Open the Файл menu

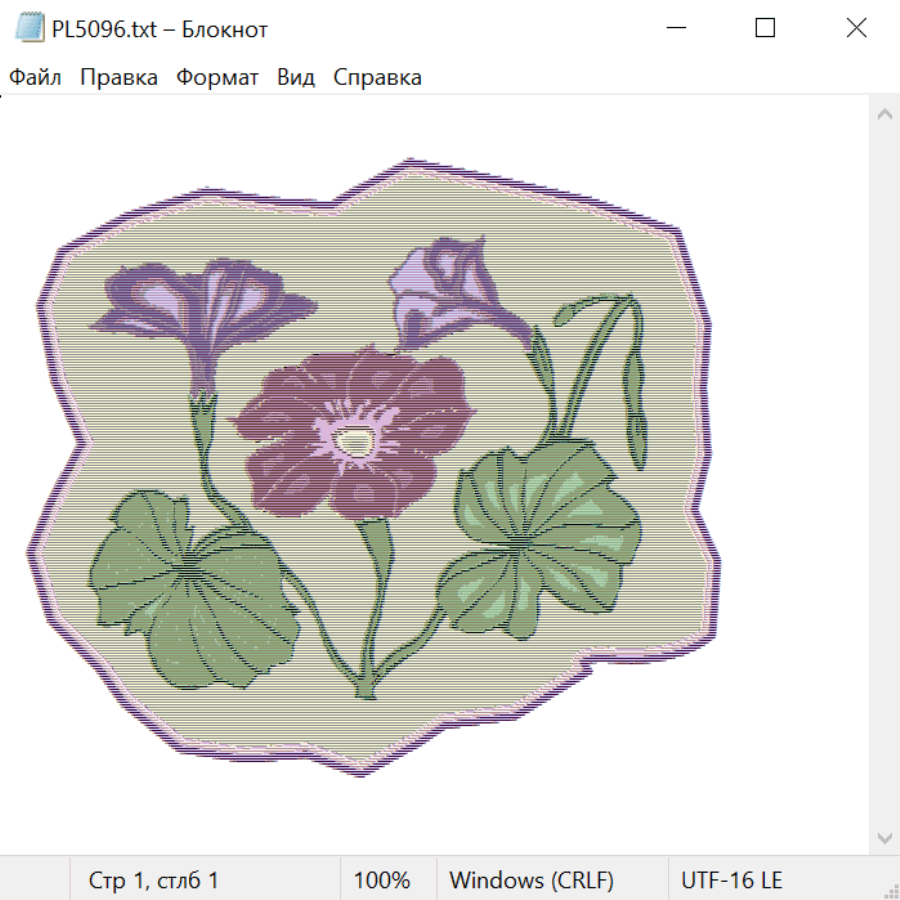(35, 78)
